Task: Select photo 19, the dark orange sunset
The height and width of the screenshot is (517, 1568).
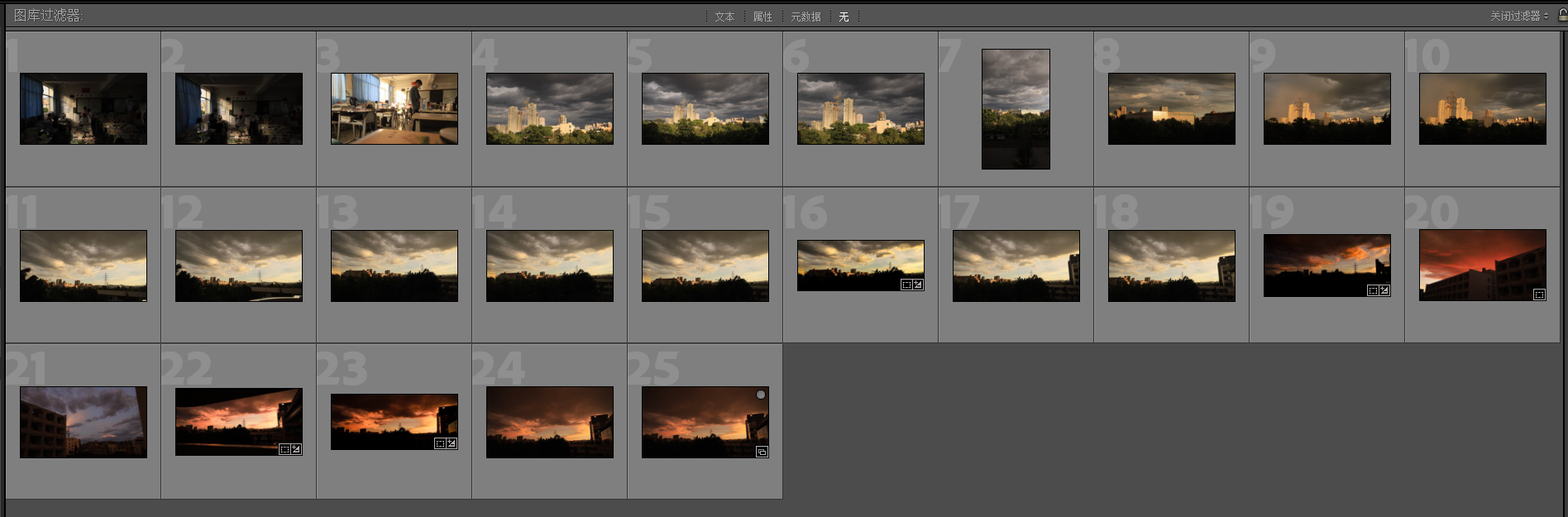Action: (x=1327, y=266)
